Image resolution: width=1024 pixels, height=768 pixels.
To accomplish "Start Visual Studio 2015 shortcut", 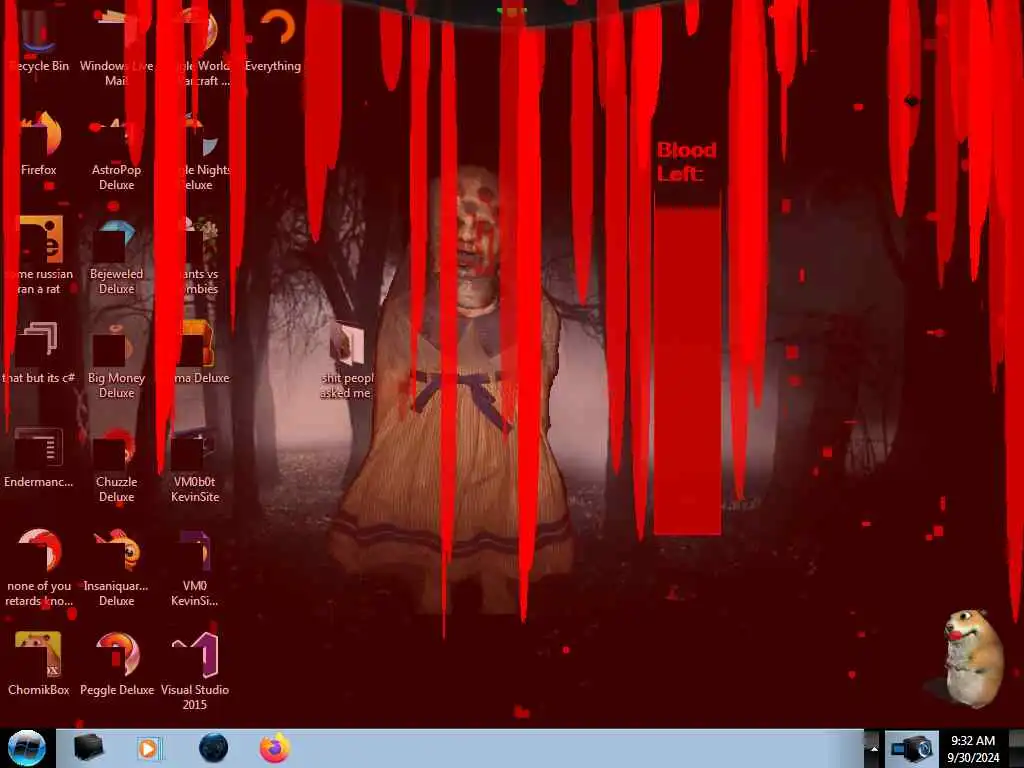I will point(195,671).
